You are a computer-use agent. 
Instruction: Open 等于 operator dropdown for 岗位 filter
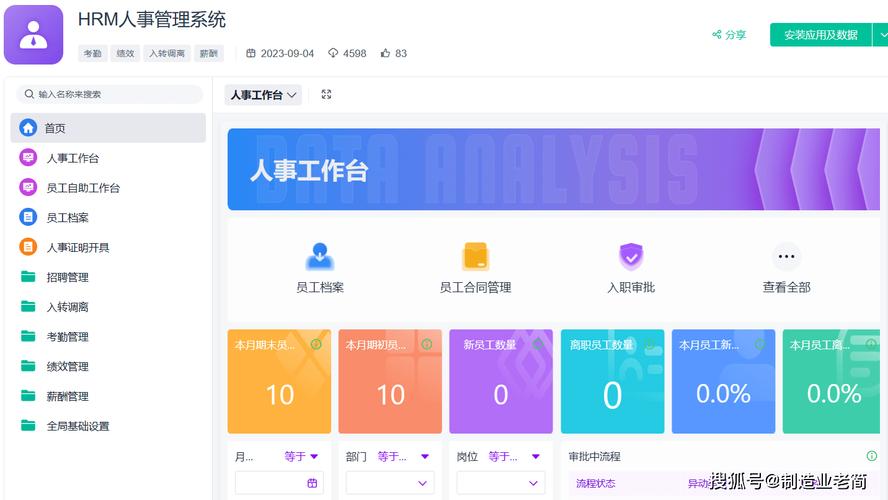click(x=514, y=456)
